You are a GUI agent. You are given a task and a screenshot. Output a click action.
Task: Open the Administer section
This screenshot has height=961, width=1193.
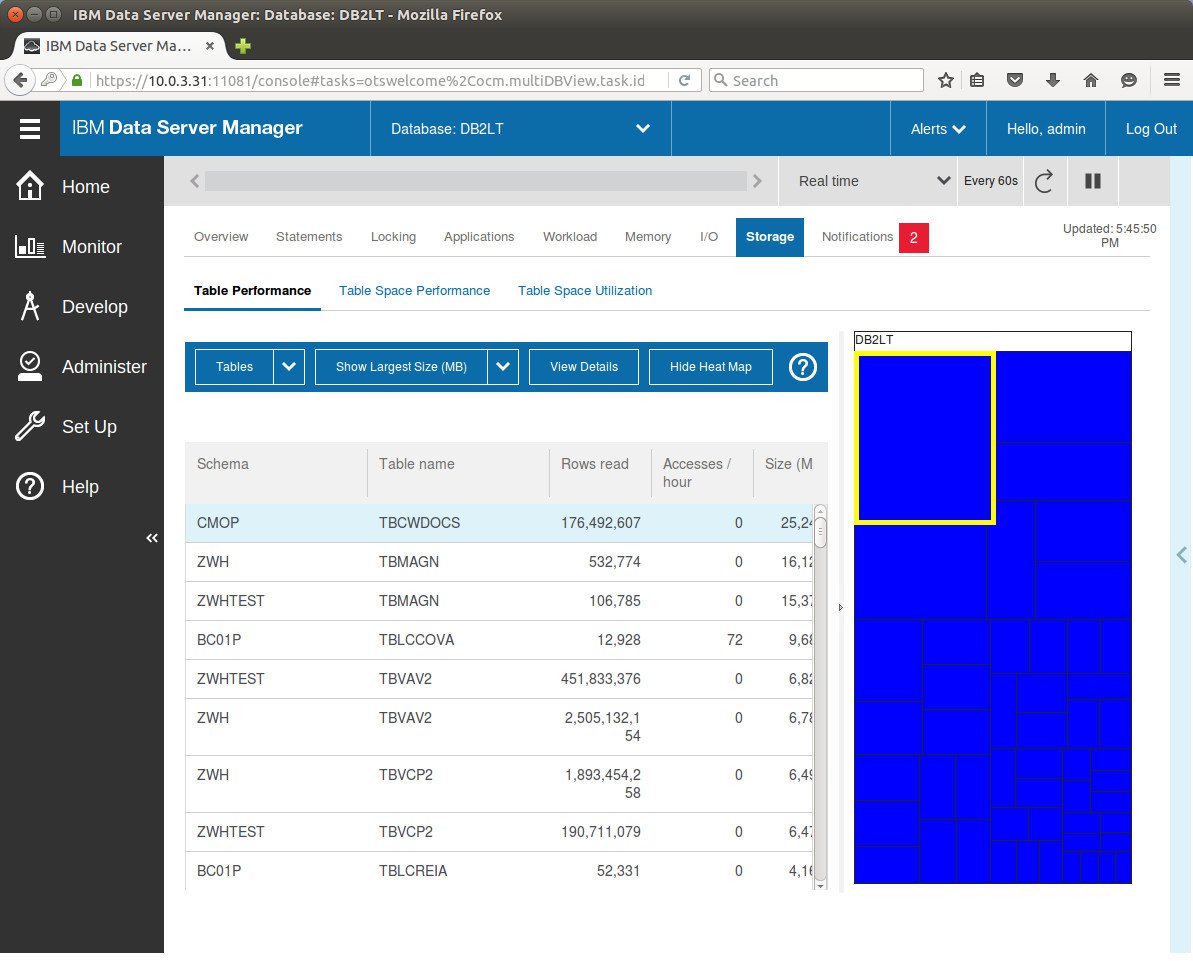(81, 367)
